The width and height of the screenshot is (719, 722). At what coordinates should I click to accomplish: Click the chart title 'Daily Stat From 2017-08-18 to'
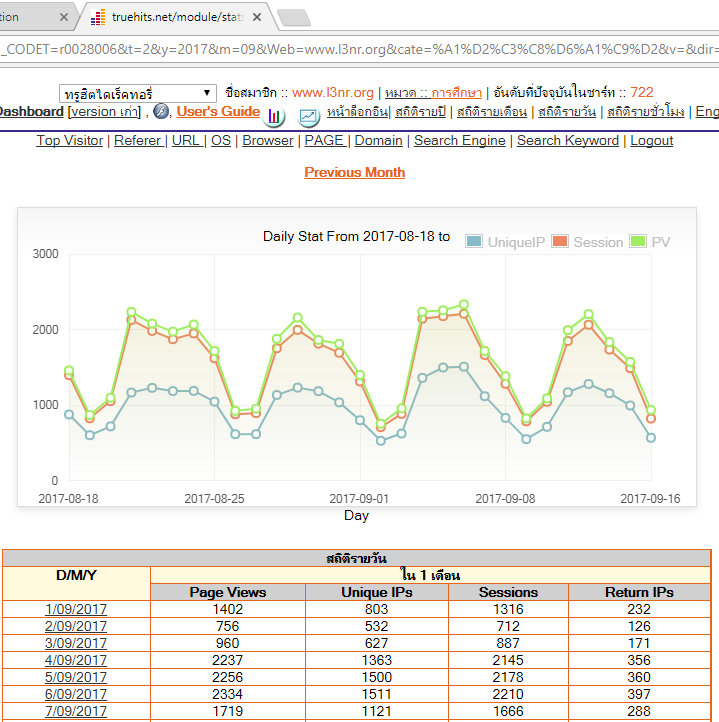click(x=356, y=236)
